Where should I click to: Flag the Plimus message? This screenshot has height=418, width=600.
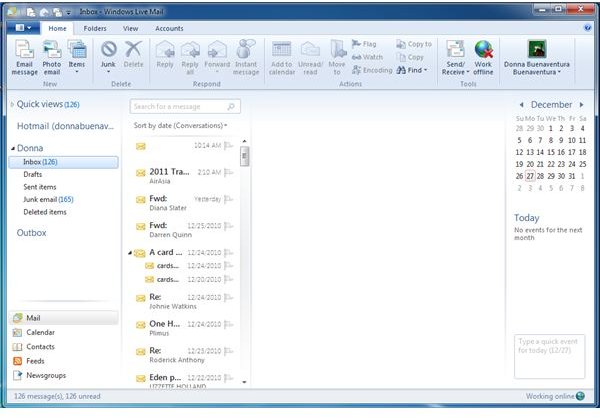click(x=228, y=324)
